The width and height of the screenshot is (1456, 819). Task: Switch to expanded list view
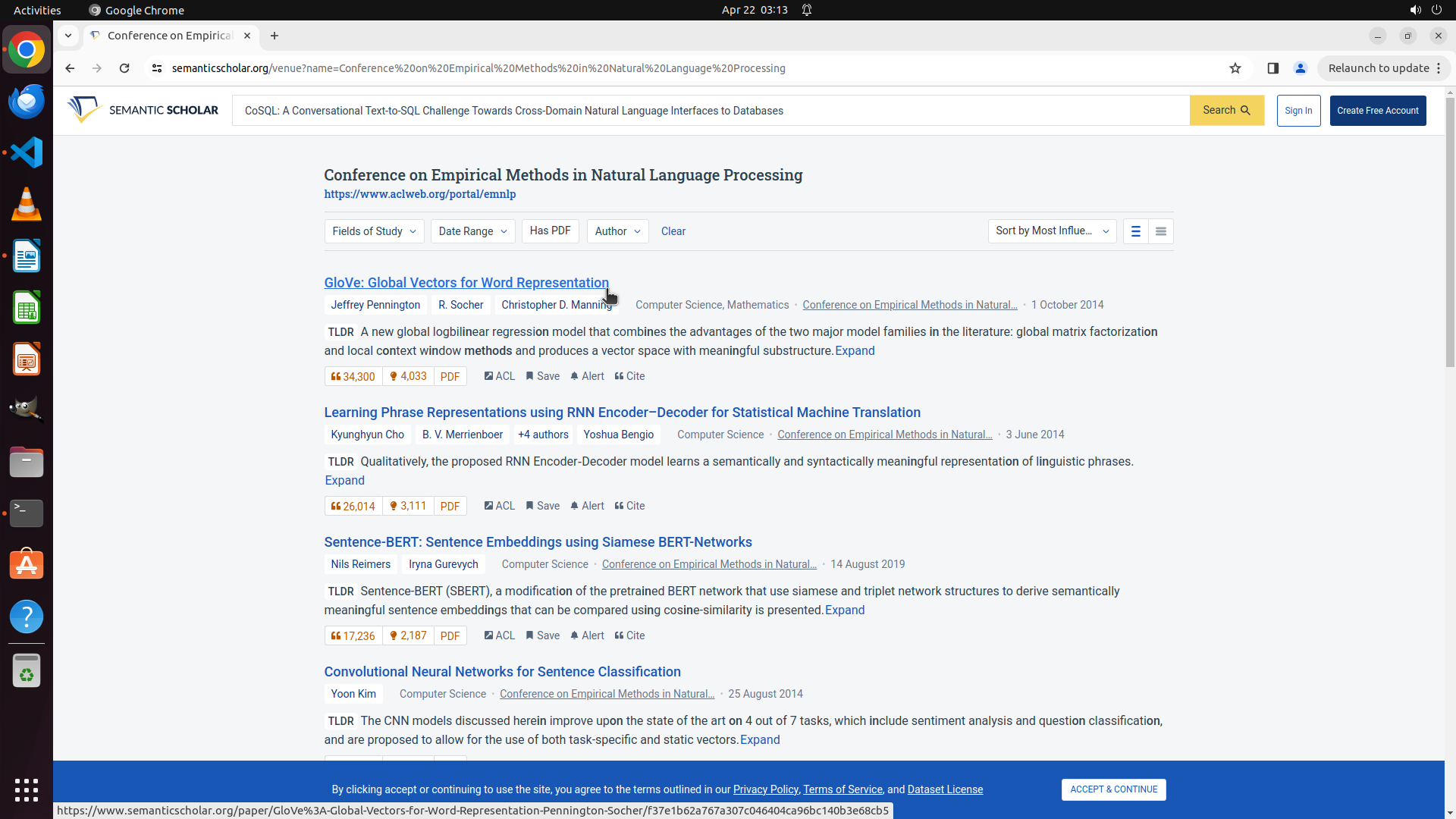tap(1135, 231)
